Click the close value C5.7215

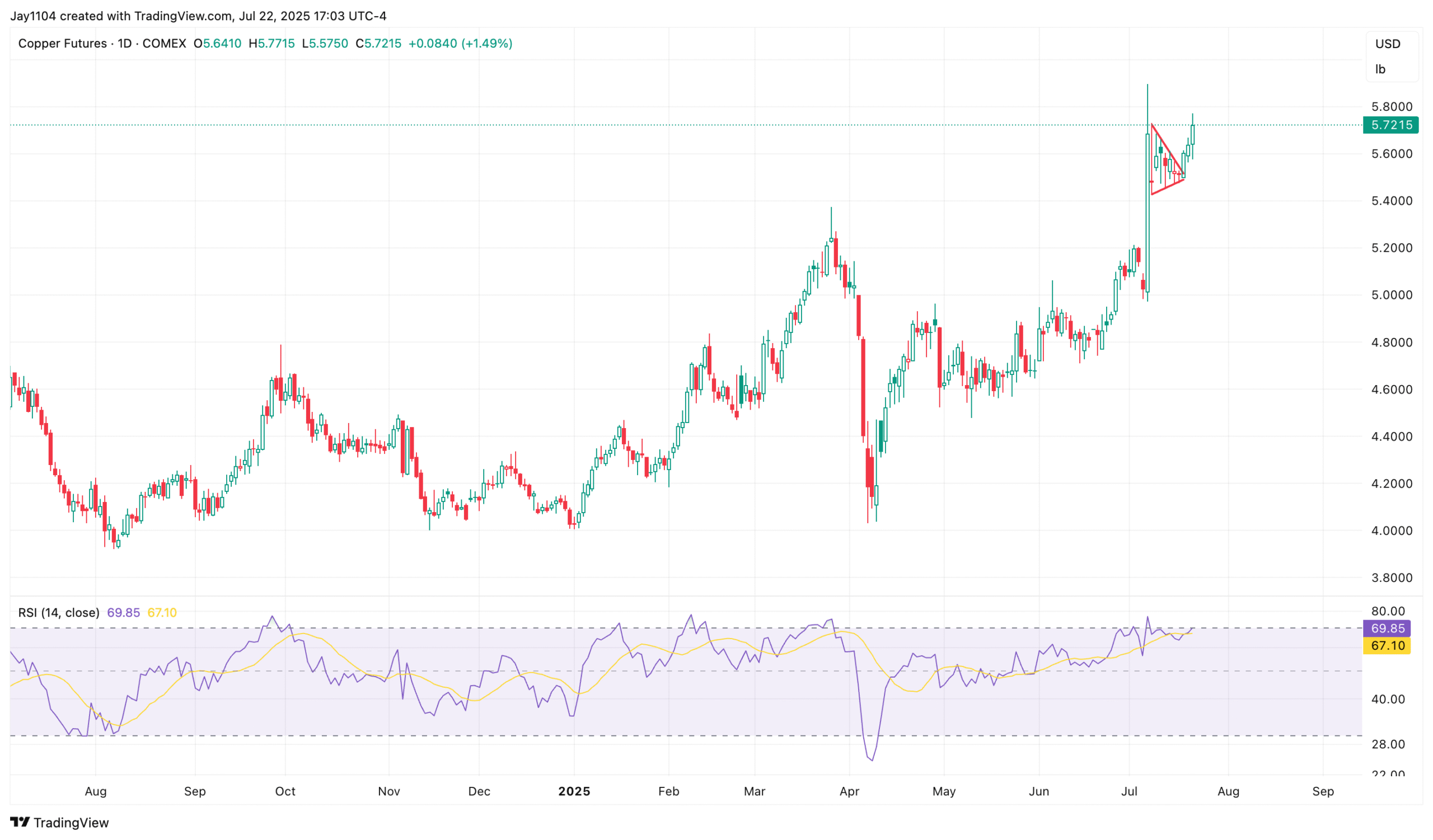[x=378, y=44]
